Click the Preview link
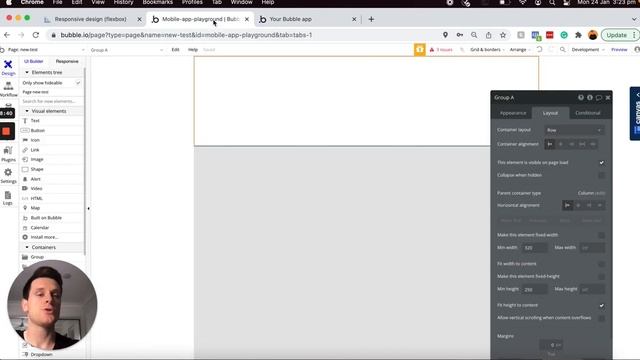This screenshot has height=360, width=640. [619, 50]
